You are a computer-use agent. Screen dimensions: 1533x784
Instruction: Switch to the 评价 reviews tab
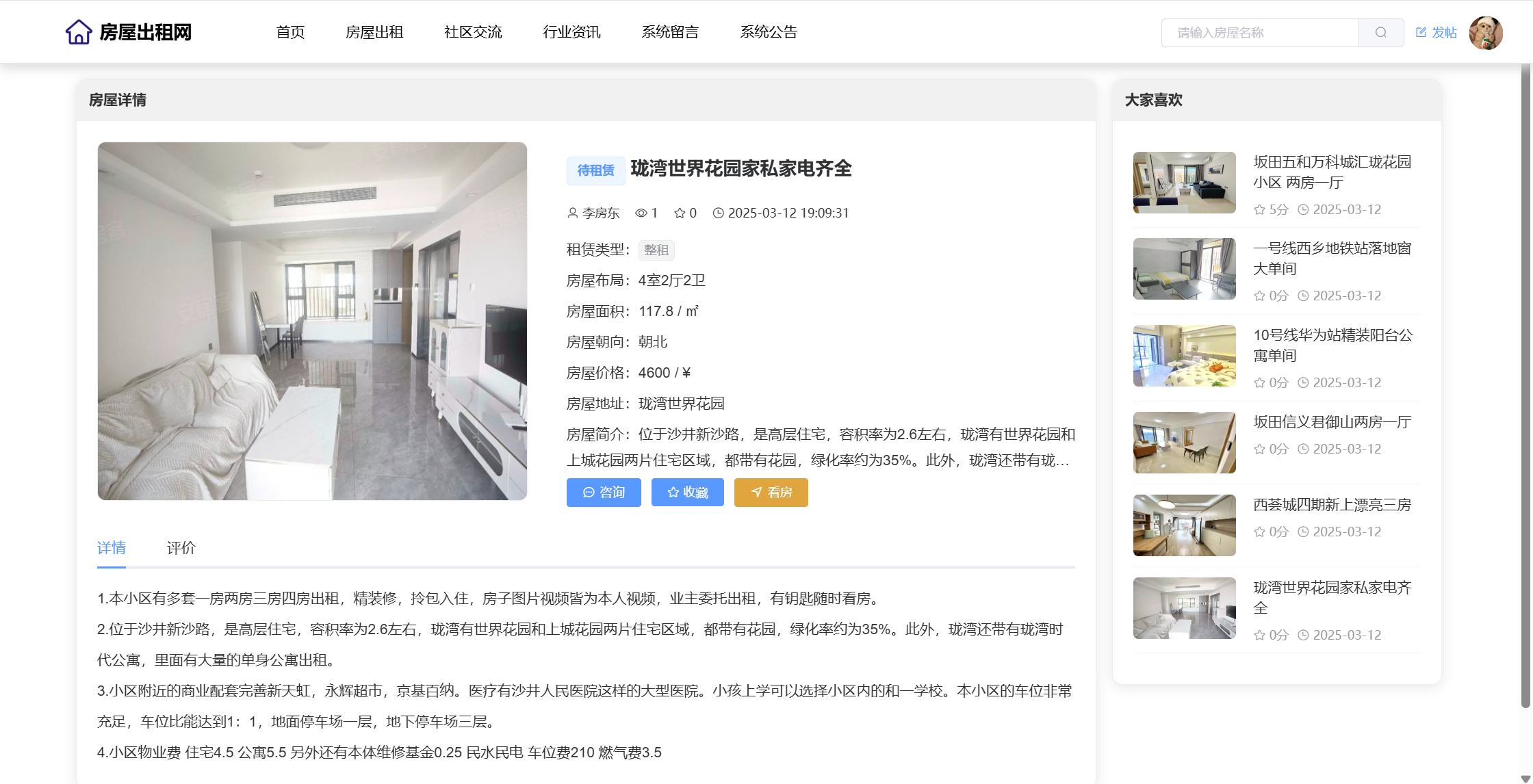181,548
